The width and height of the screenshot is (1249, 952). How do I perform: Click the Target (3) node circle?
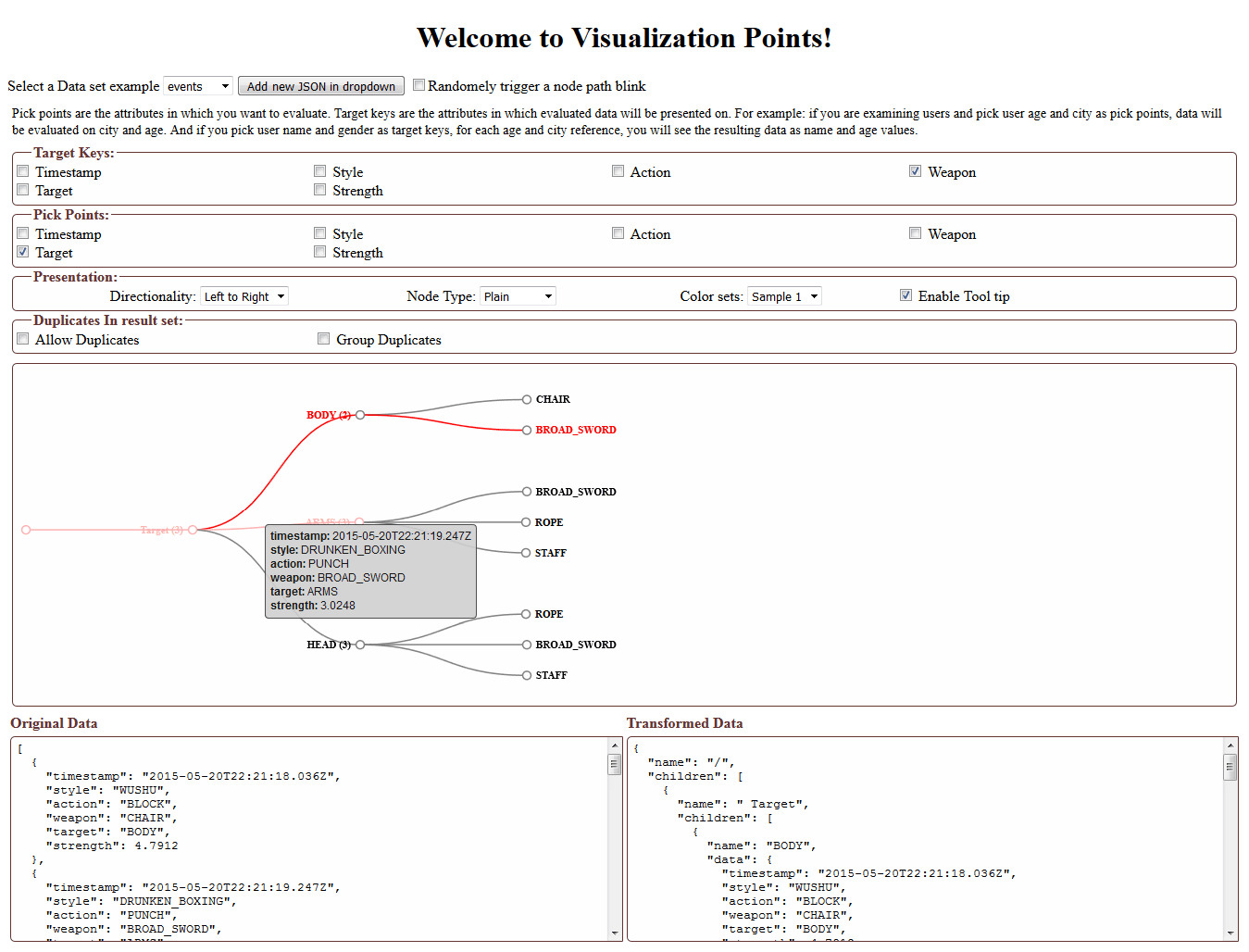[193, 530]
